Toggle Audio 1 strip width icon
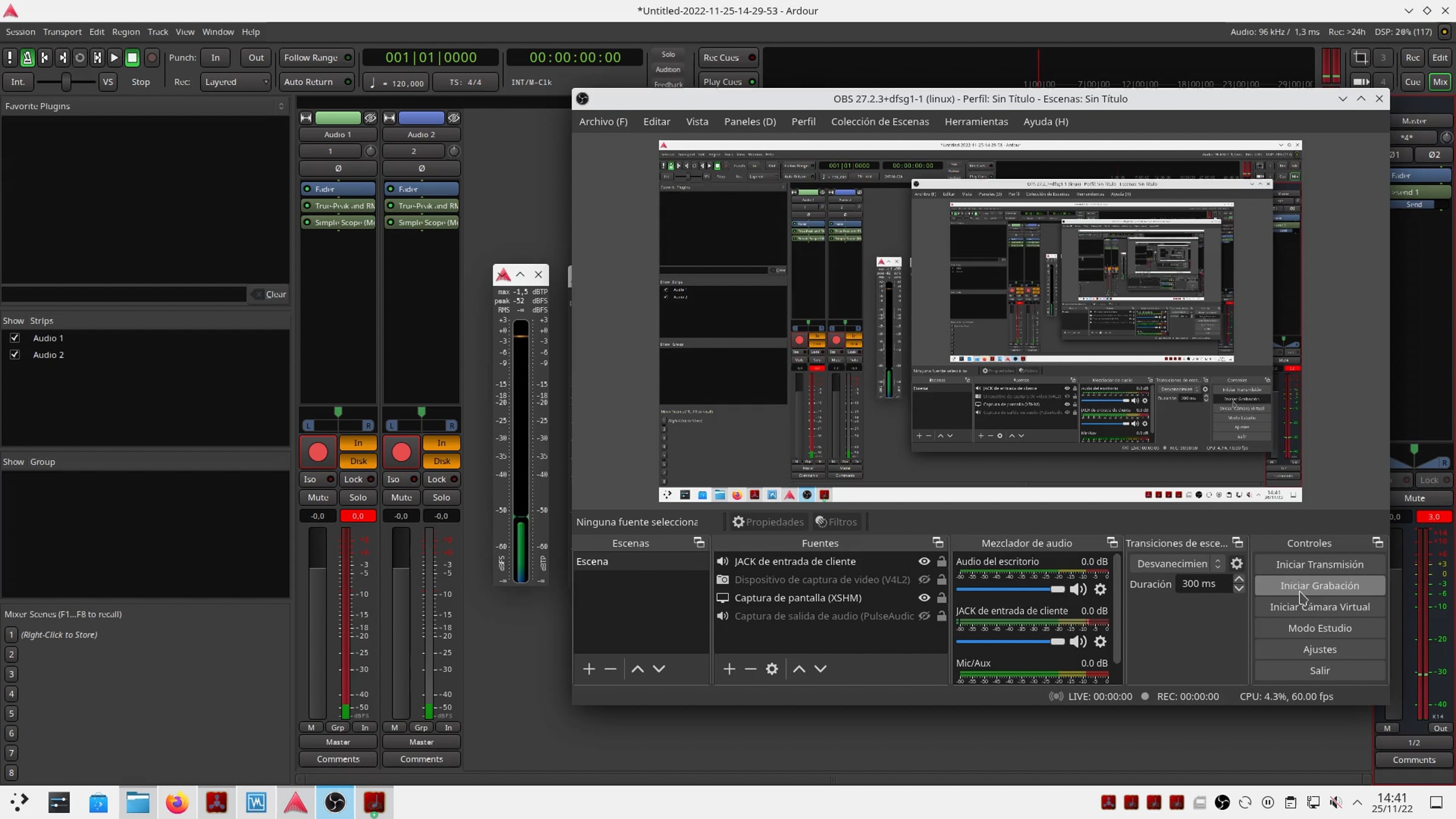The height and width of the screenshot is (819, 1456). 306,118
